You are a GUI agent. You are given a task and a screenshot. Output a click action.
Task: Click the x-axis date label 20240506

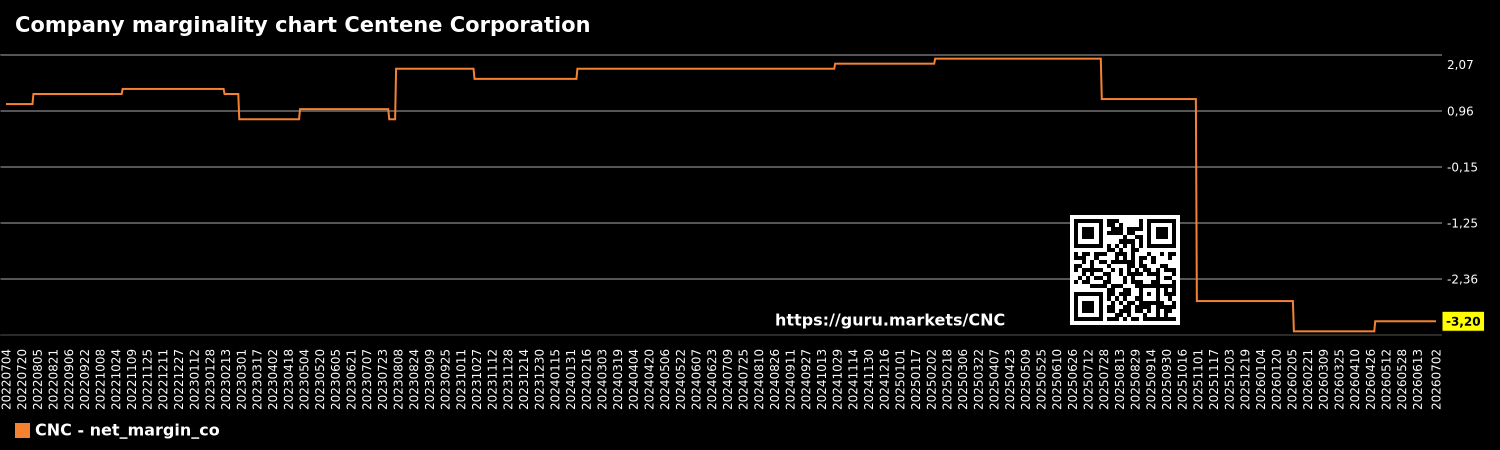665,379
